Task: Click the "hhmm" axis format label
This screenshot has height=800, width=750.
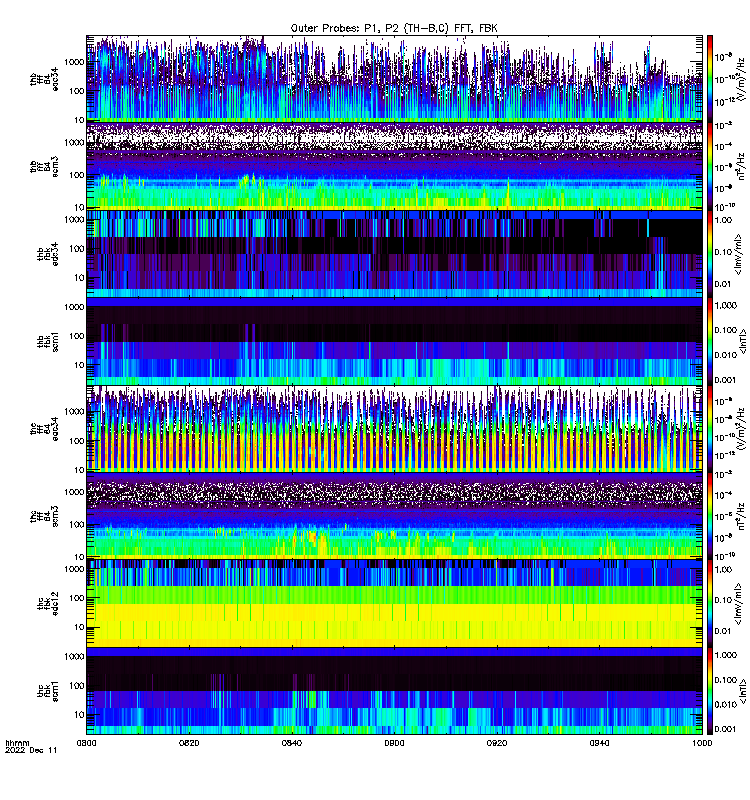Action: 17,743
